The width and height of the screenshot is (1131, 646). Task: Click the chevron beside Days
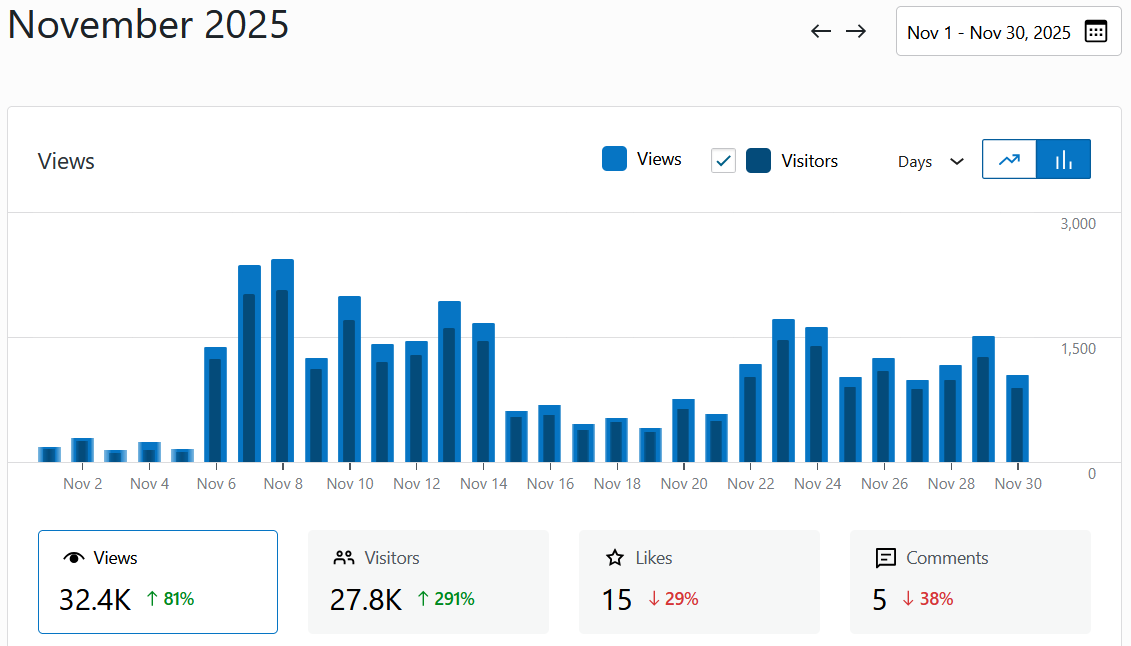pyautogui.click(x=957, y=161)
